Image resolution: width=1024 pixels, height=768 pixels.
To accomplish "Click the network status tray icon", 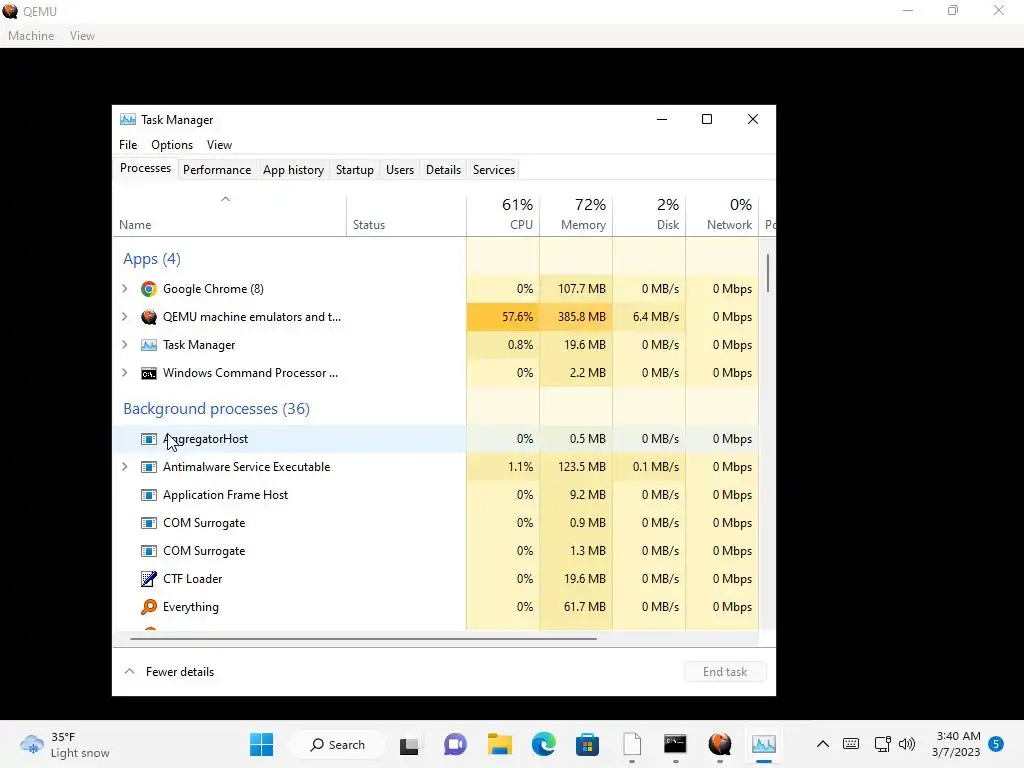I will (882, 744).
